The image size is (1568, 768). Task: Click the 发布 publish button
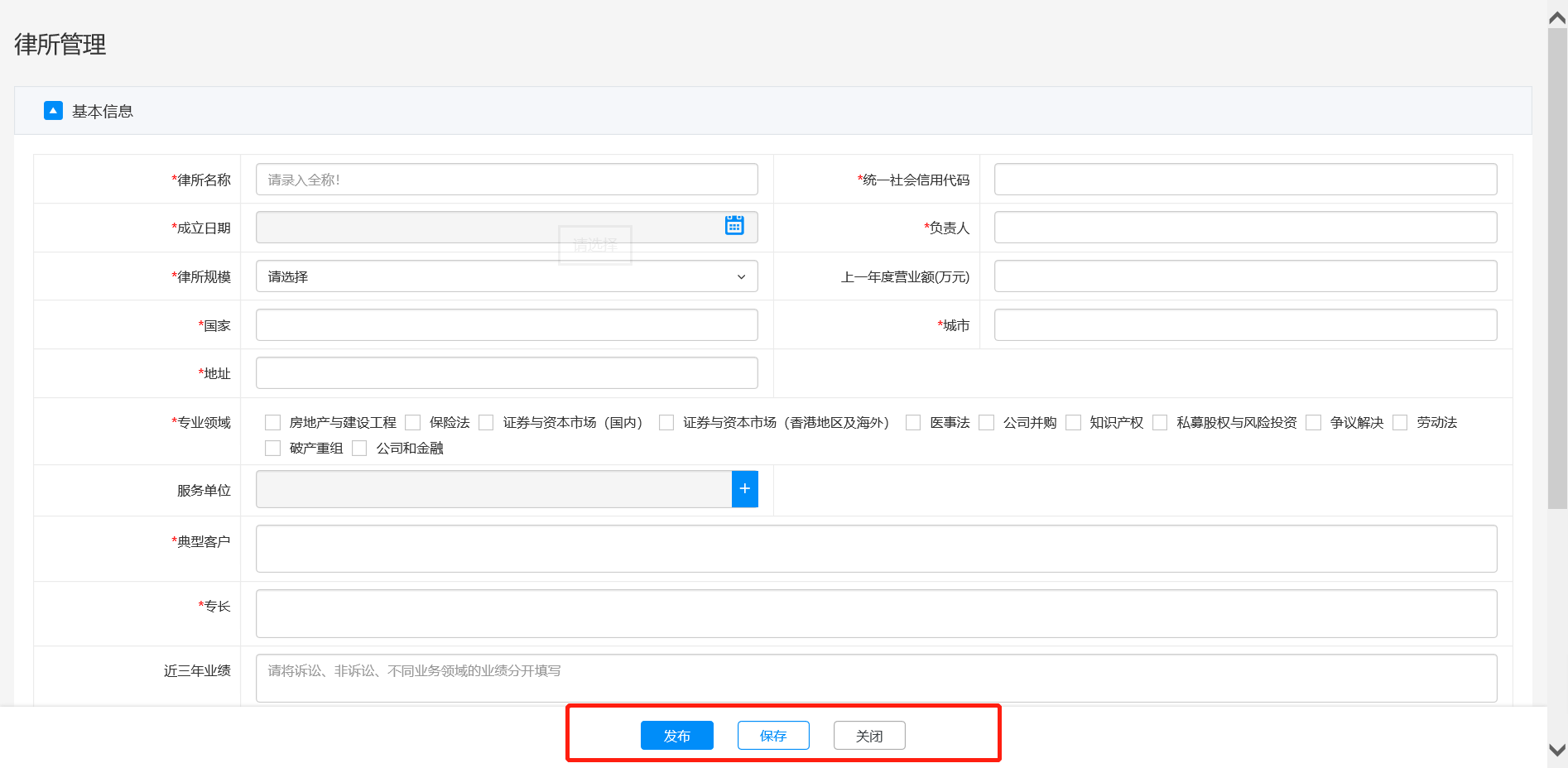click(x=676, y=736)
